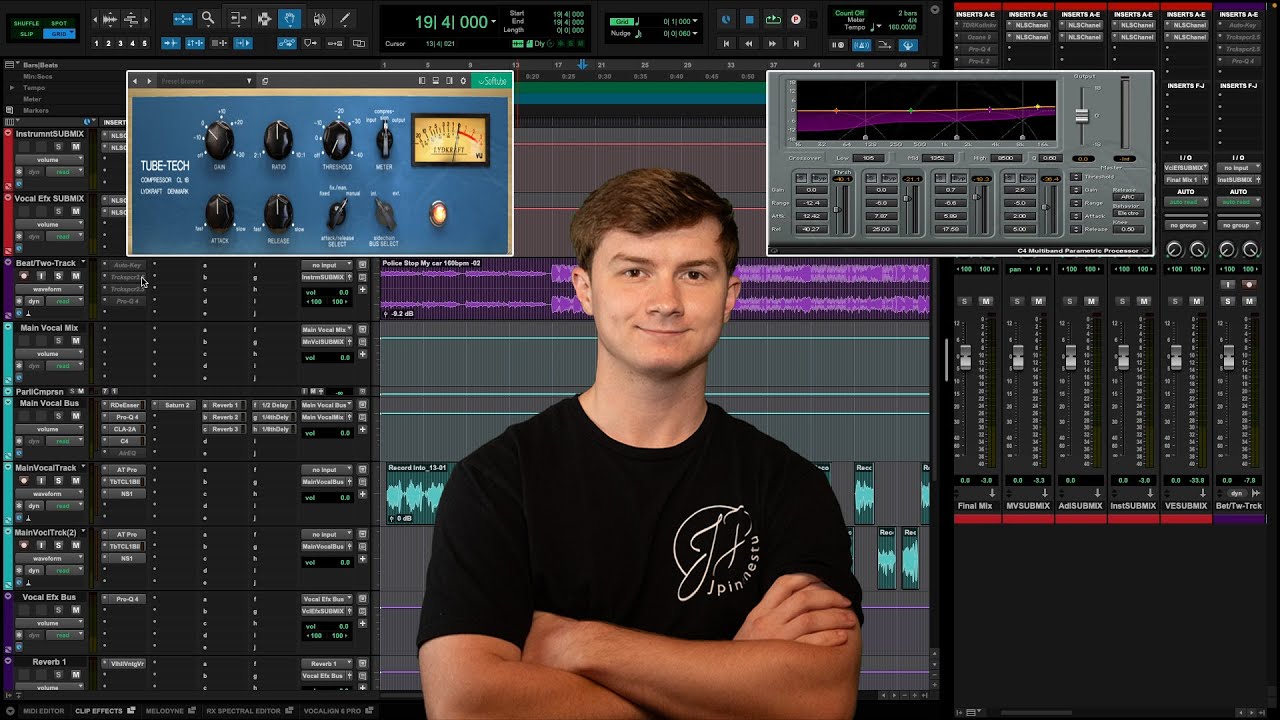Toggle input monitoring on Beat/Two-Track
The height and width of the screenshot is (720, 1280).
click(x=41, y=276)
